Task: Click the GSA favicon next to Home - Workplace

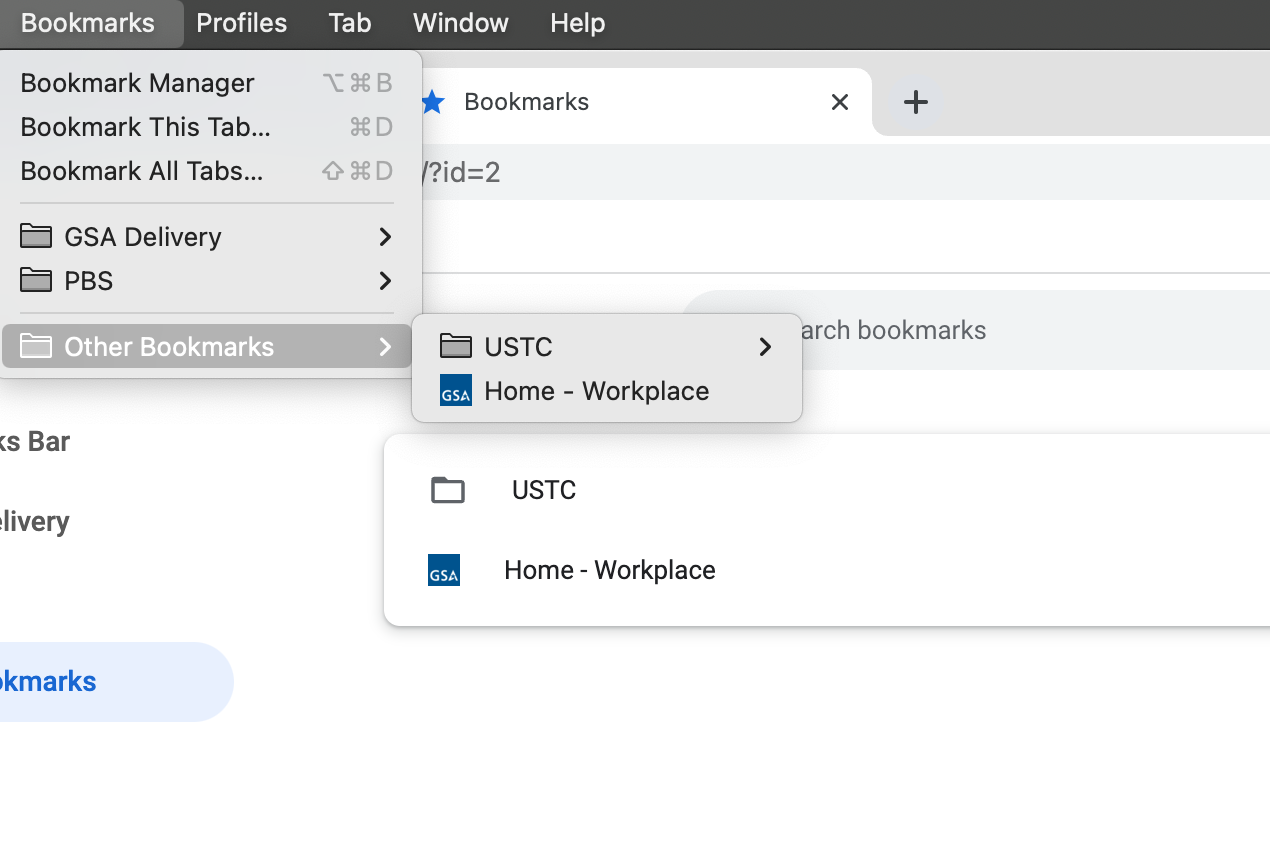Action: coord(455,390)
